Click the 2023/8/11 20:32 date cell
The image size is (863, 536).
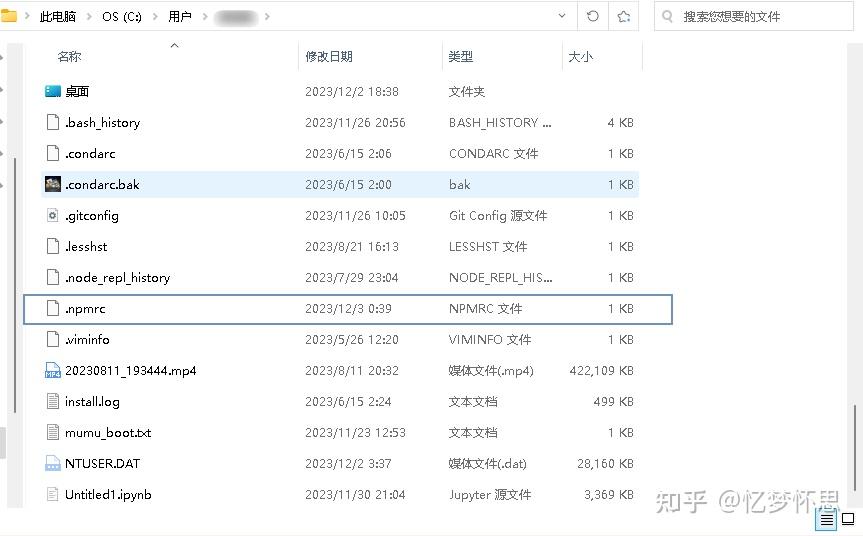[x=352, y=370]
